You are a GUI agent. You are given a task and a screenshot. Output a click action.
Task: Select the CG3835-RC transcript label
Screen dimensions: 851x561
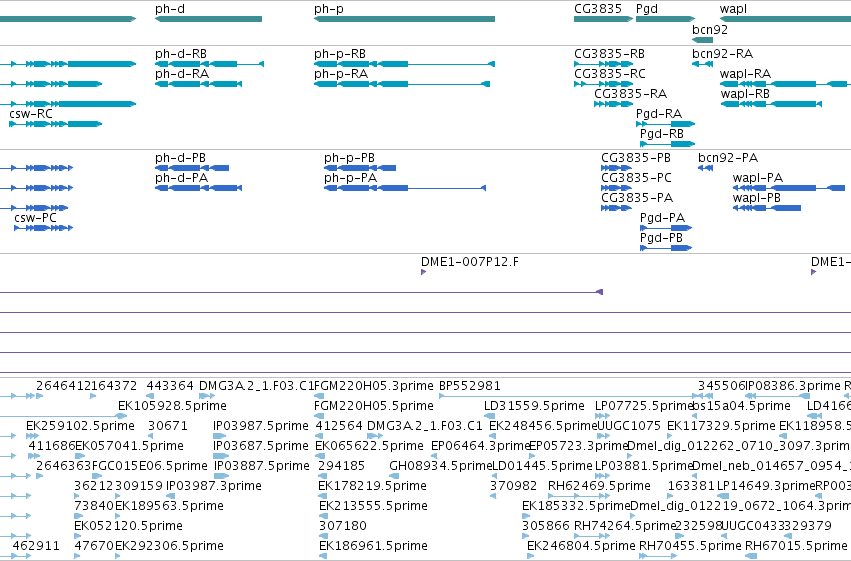point(609,74)
